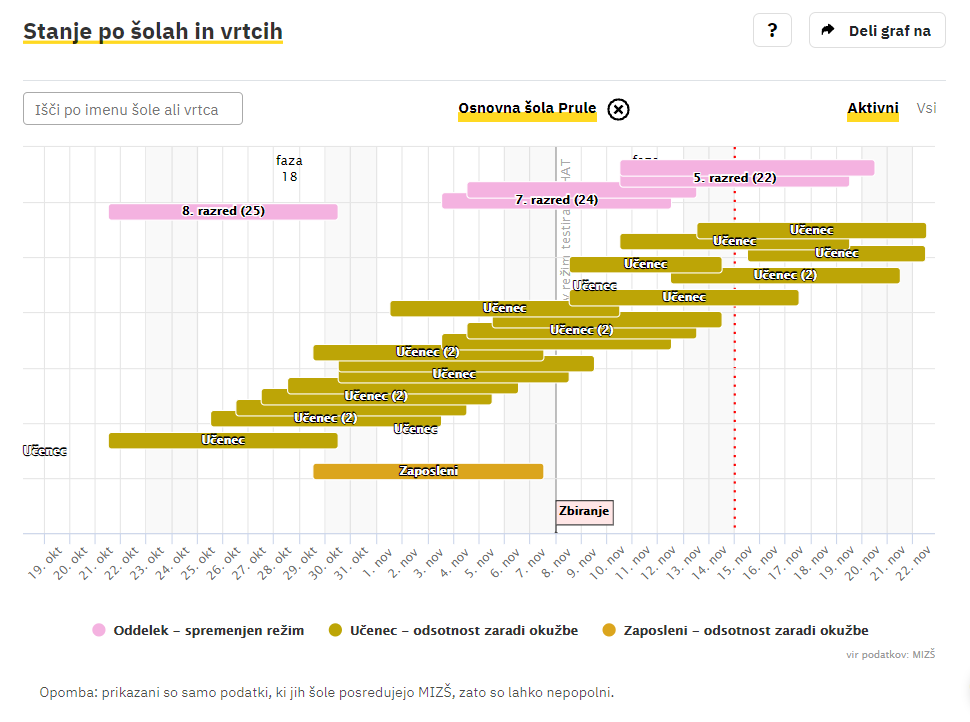The width and height of the screenshot is (970, 722).
Task: Click the Zaposleni timeline bar
Action: click(428, 471)
